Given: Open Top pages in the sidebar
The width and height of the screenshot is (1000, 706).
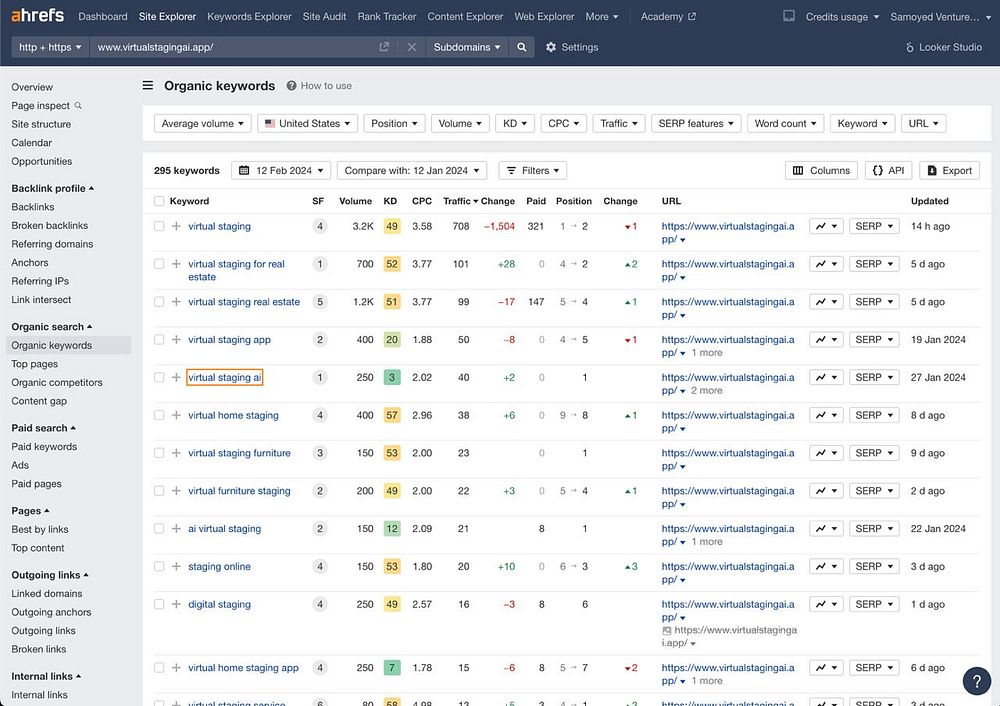Looking at the screenshot, I should point(35,364).
